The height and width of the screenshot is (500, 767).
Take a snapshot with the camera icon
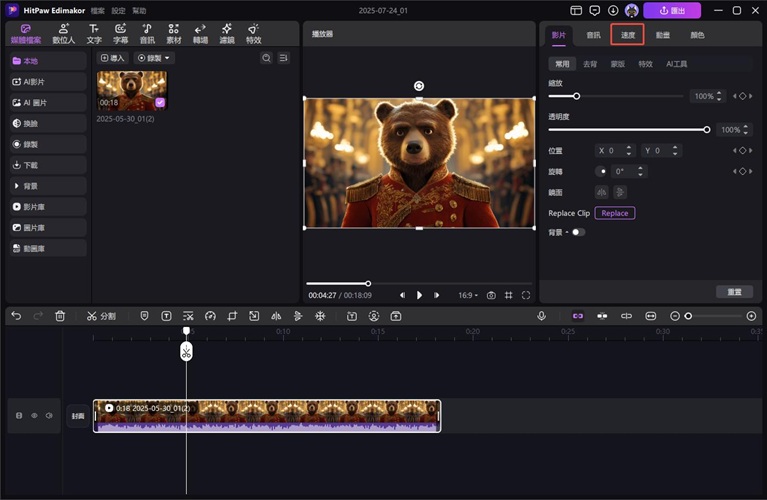pos(491,295)
